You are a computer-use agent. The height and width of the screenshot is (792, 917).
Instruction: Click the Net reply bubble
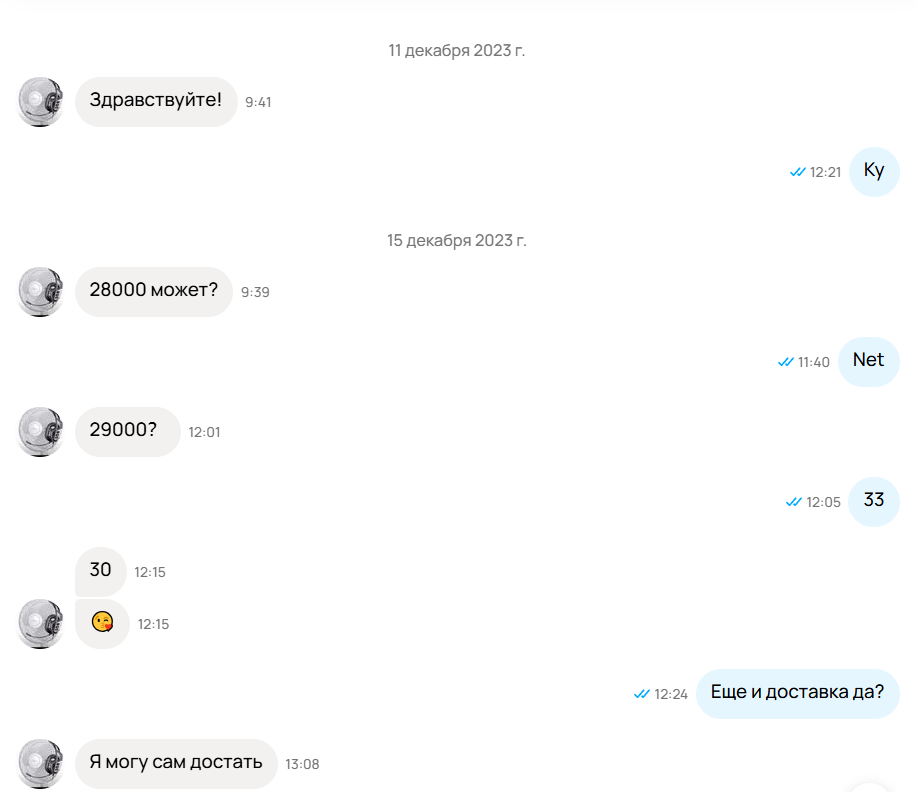868,361
